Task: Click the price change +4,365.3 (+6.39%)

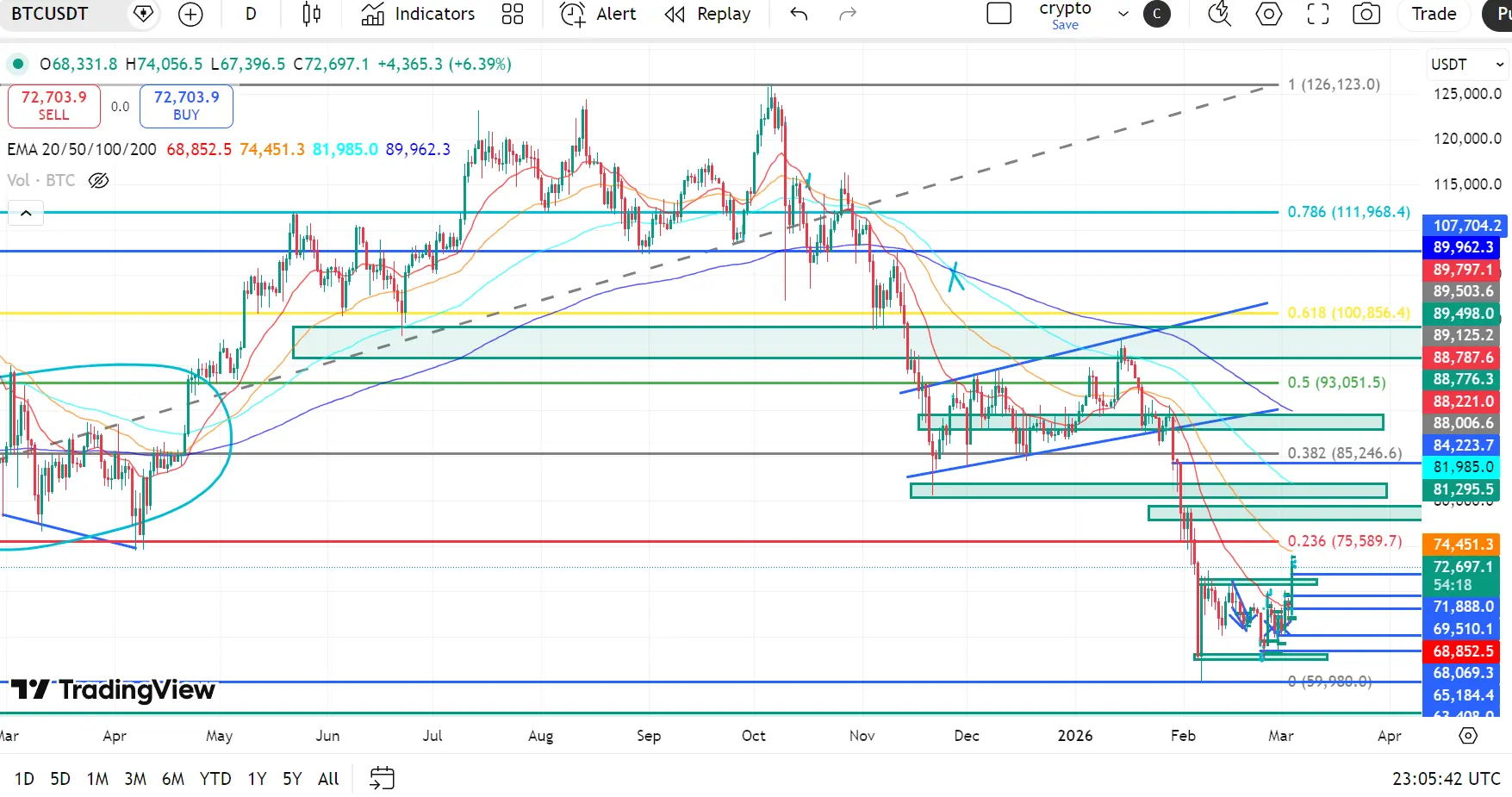Action: click(445, 64)
